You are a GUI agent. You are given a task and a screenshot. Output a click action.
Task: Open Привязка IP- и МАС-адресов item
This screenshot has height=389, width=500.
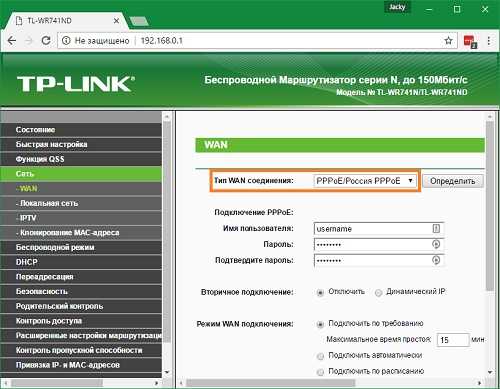pos(81,365)
